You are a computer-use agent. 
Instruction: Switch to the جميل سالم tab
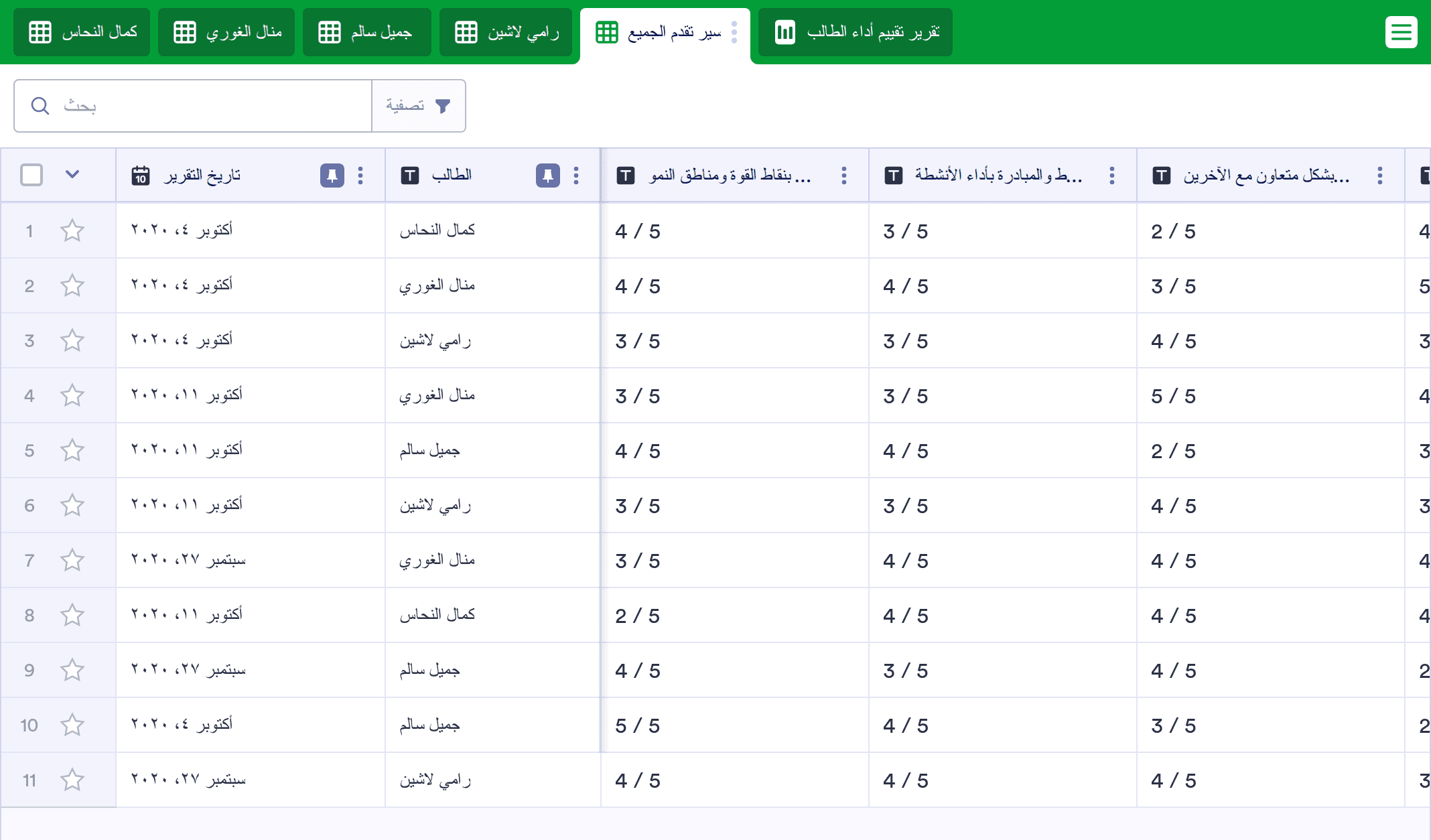pyautogui.click(x=366, y=32)
